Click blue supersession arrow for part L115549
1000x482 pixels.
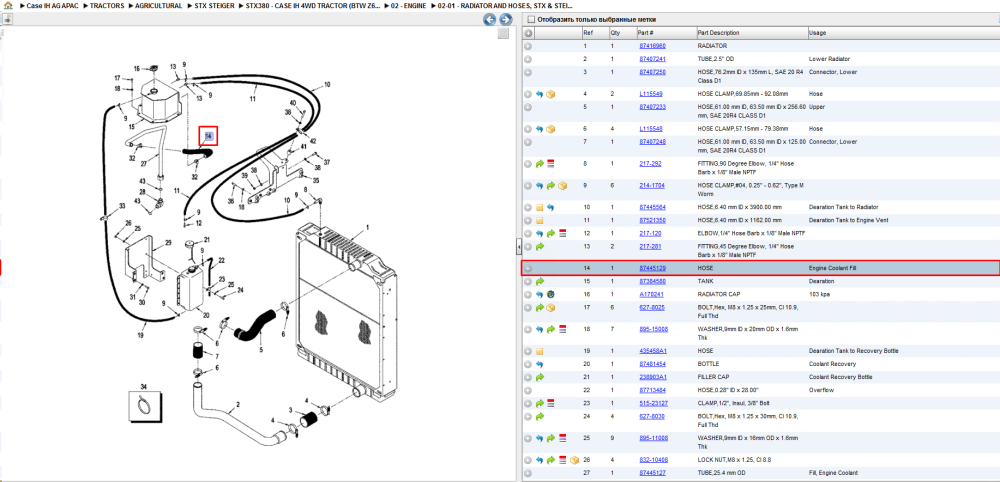point(540,94)
